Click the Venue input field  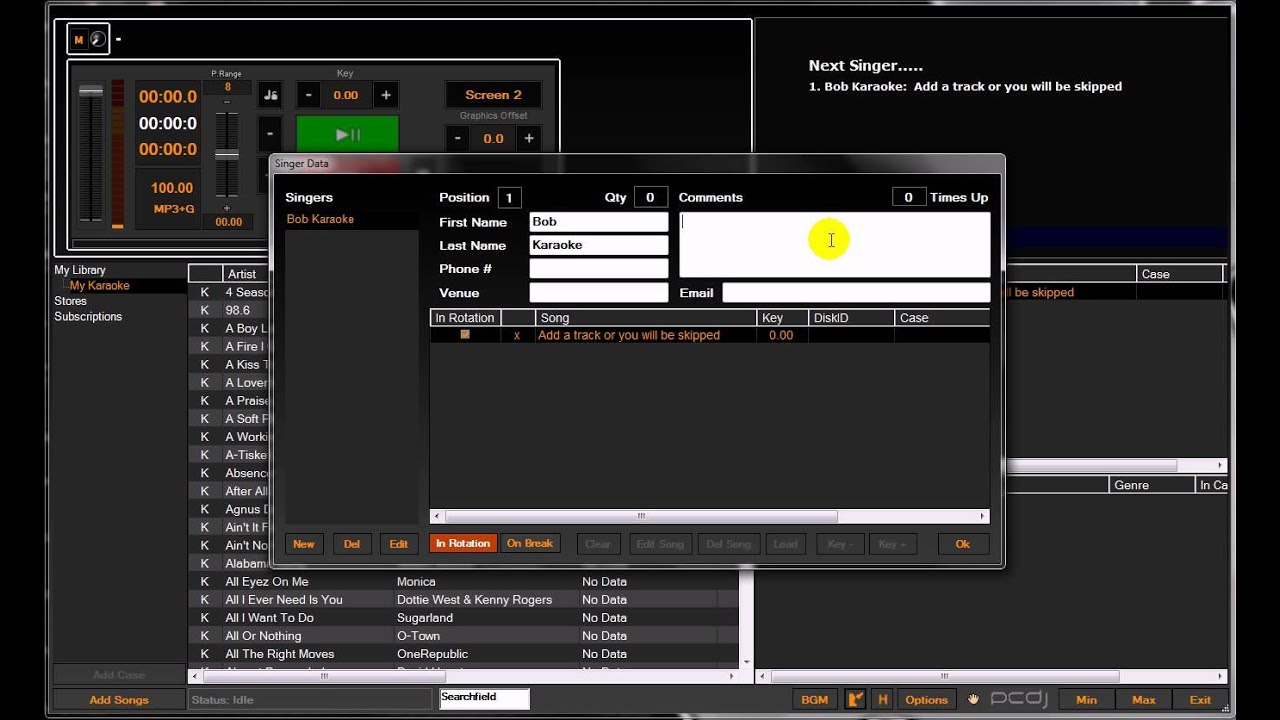tap(598, 293)
